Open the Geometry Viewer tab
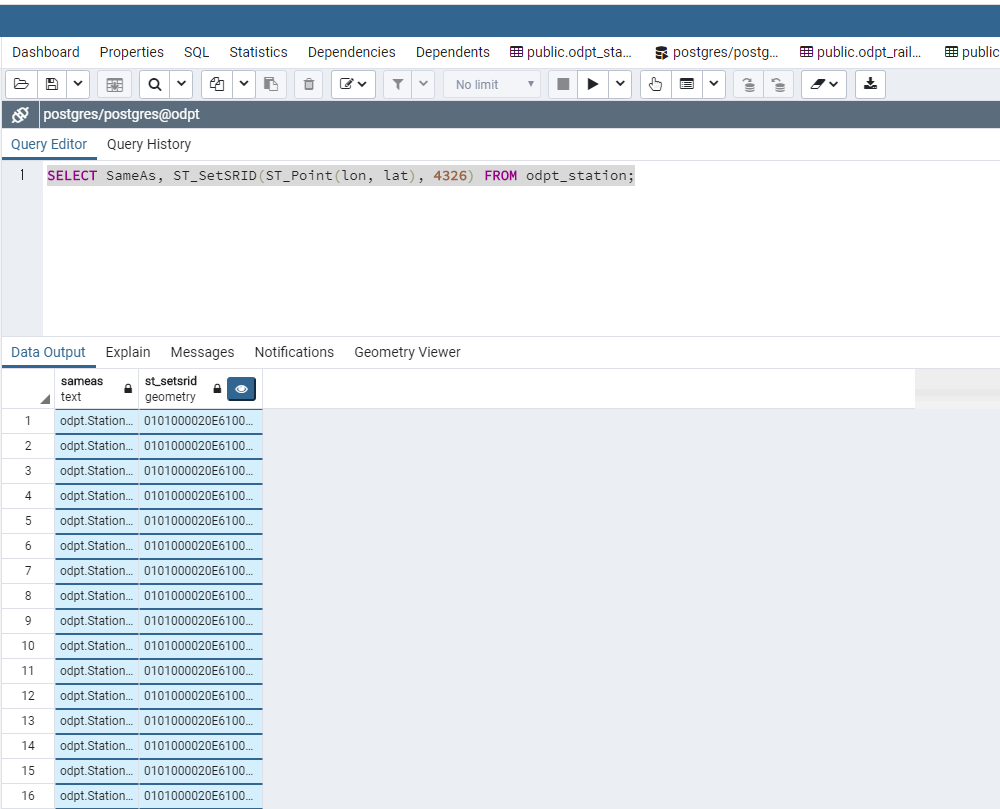1000x809 pixels. [x=408, y=352]
